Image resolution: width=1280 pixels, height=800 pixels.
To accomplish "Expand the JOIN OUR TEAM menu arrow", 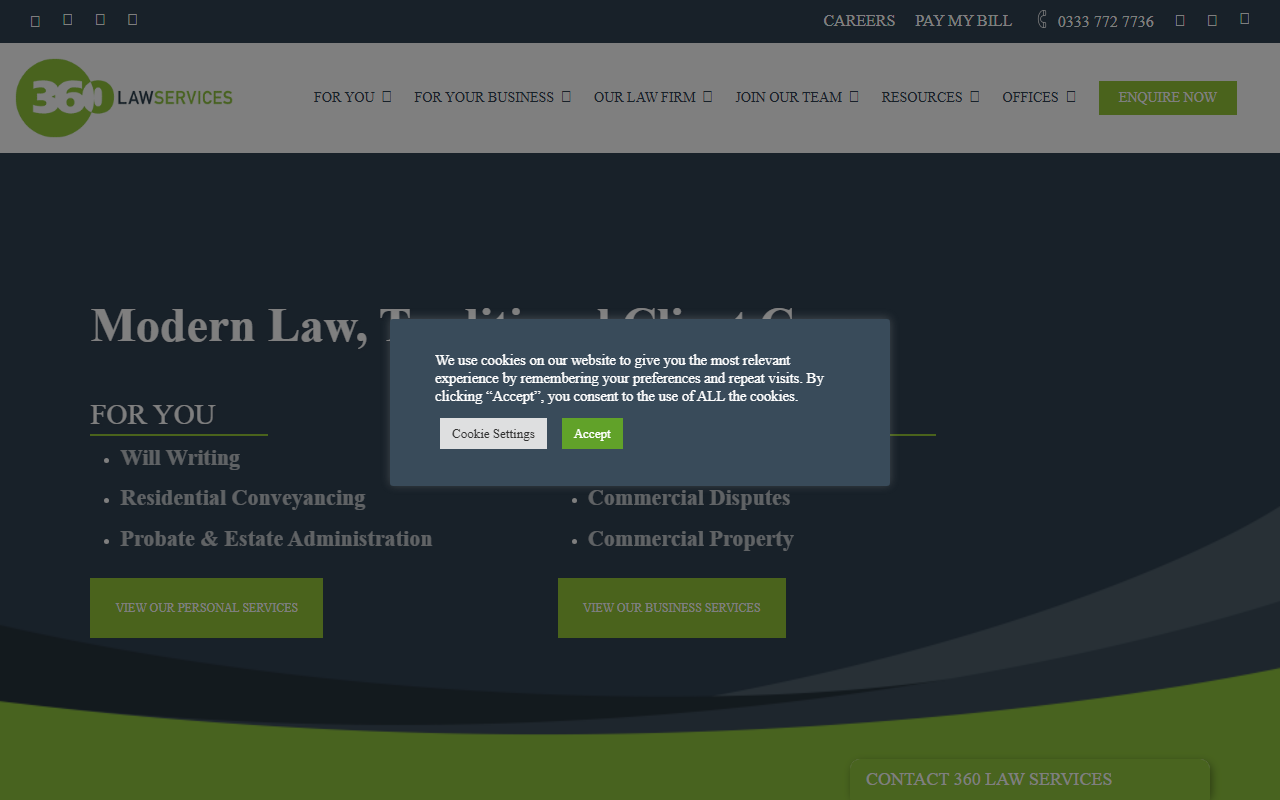I will [854, 97].
